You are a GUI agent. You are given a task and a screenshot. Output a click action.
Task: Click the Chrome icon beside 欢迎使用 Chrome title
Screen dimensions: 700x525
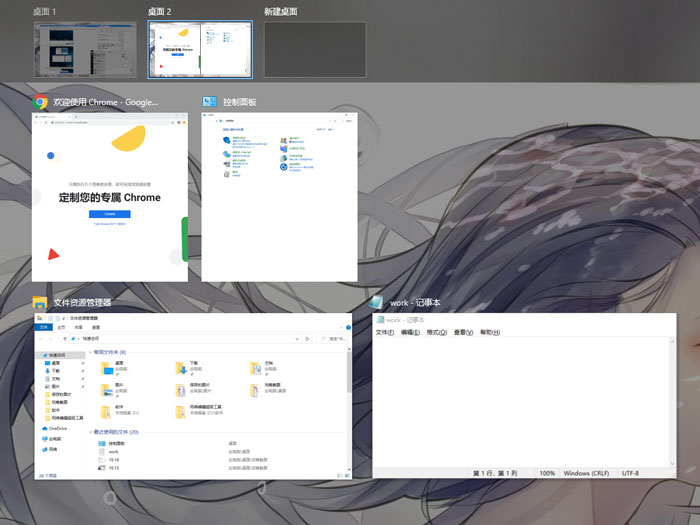click(40, 102)
